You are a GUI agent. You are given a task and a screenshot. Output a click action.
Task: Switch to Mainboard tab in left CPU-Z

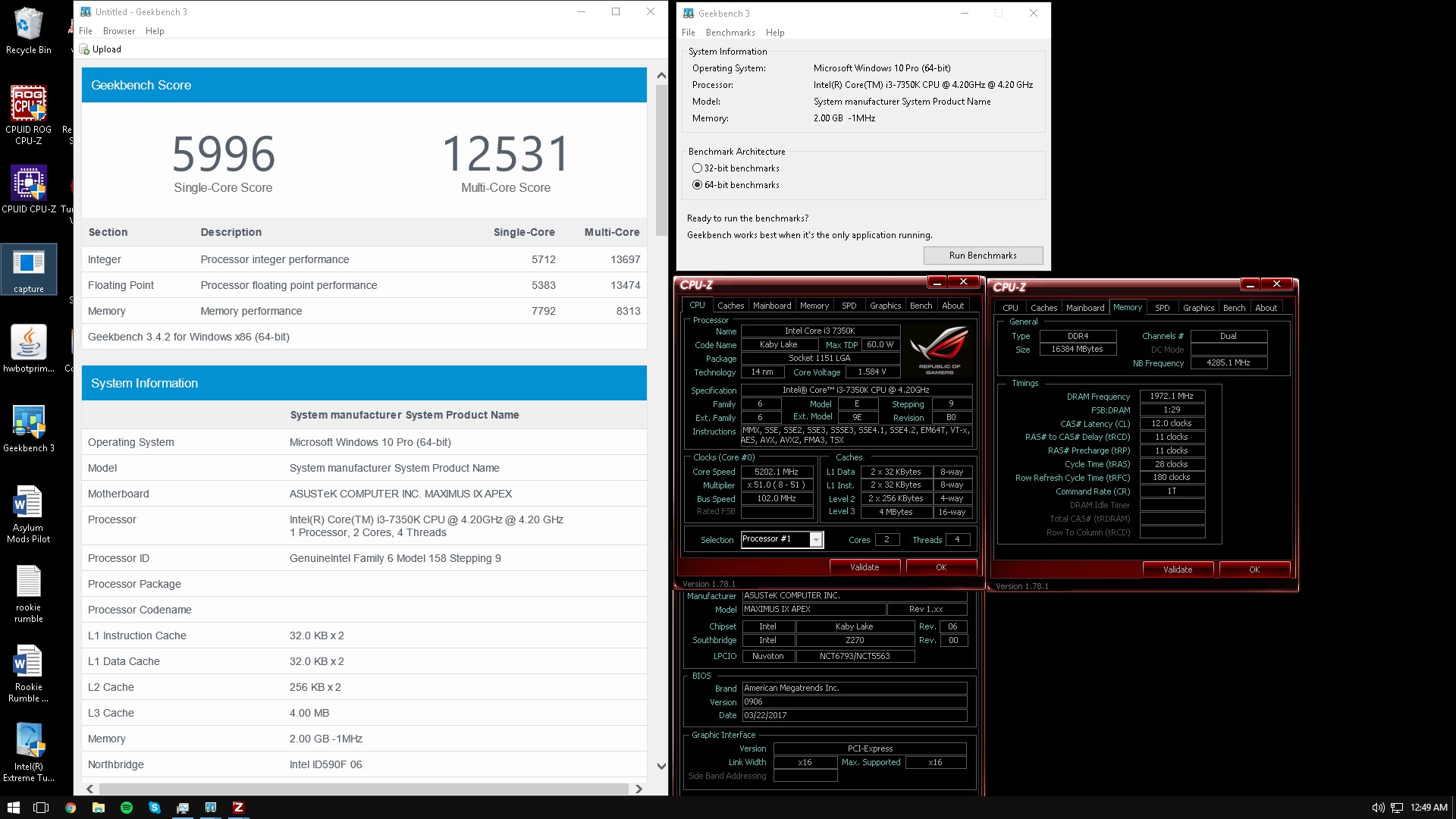[772, 306]
